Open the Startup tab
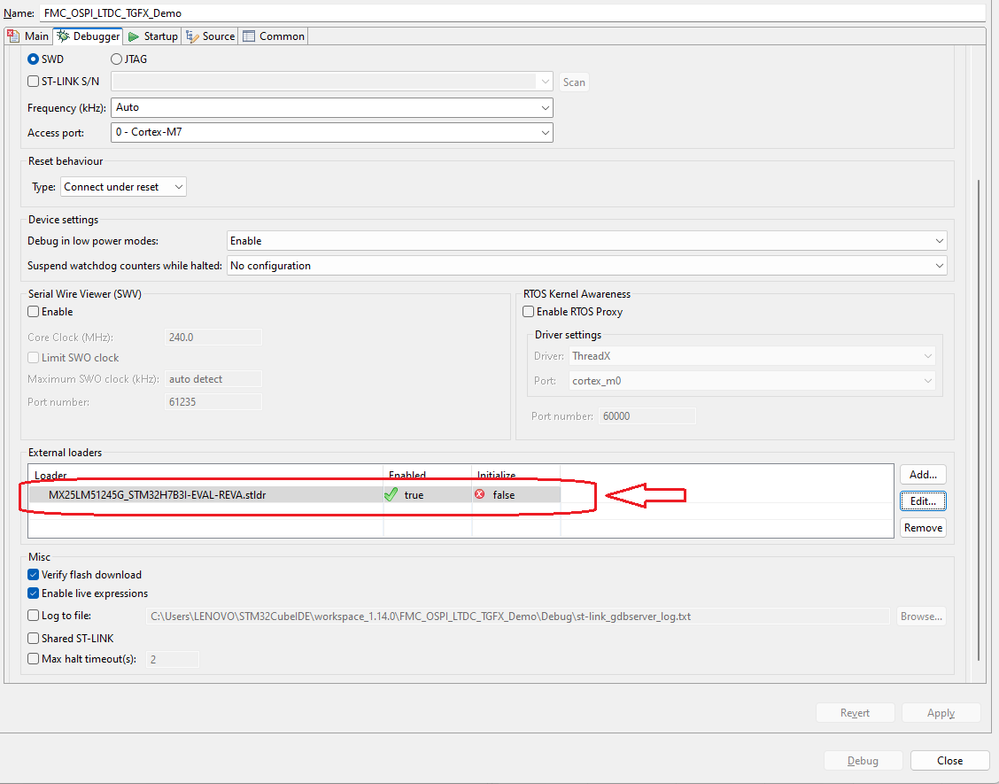This screenshot has width=999, height=784. [153, 36]
